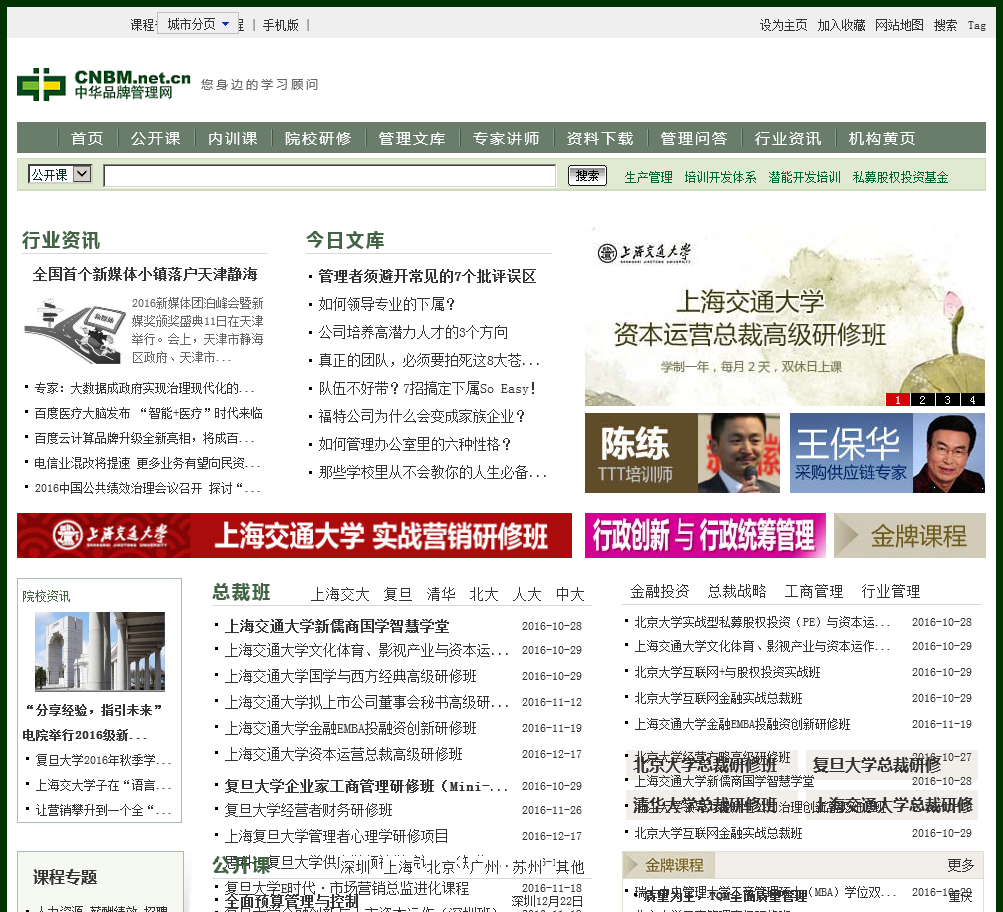Image resolution: width=1003 pixels, height=912 pixels.
Task: Click the 私募股权投资基金 hot keyword
Action: point(901,177)
